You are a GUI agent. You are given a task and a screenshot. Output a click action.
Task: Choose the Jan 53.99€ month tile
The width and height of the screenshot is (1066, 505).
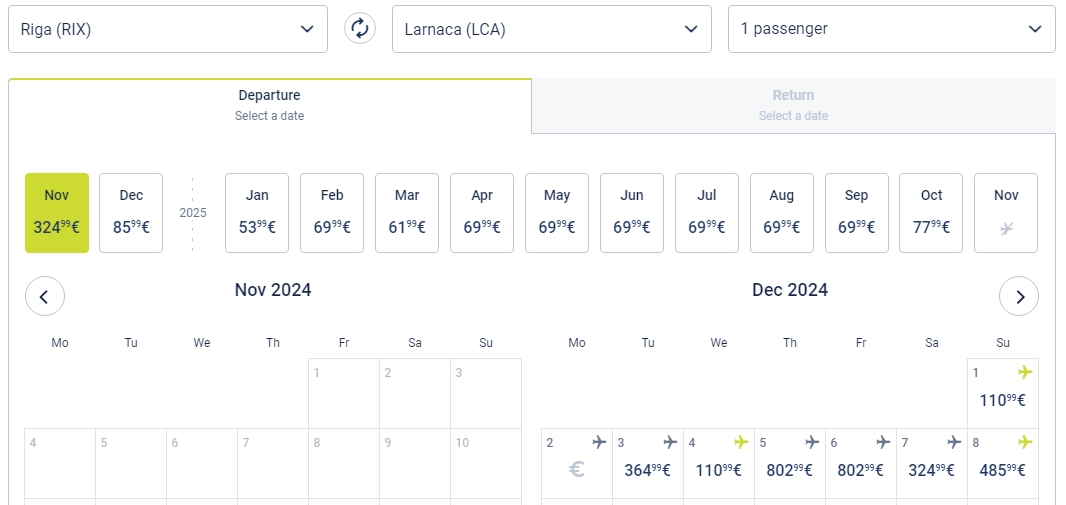[257, 213]
